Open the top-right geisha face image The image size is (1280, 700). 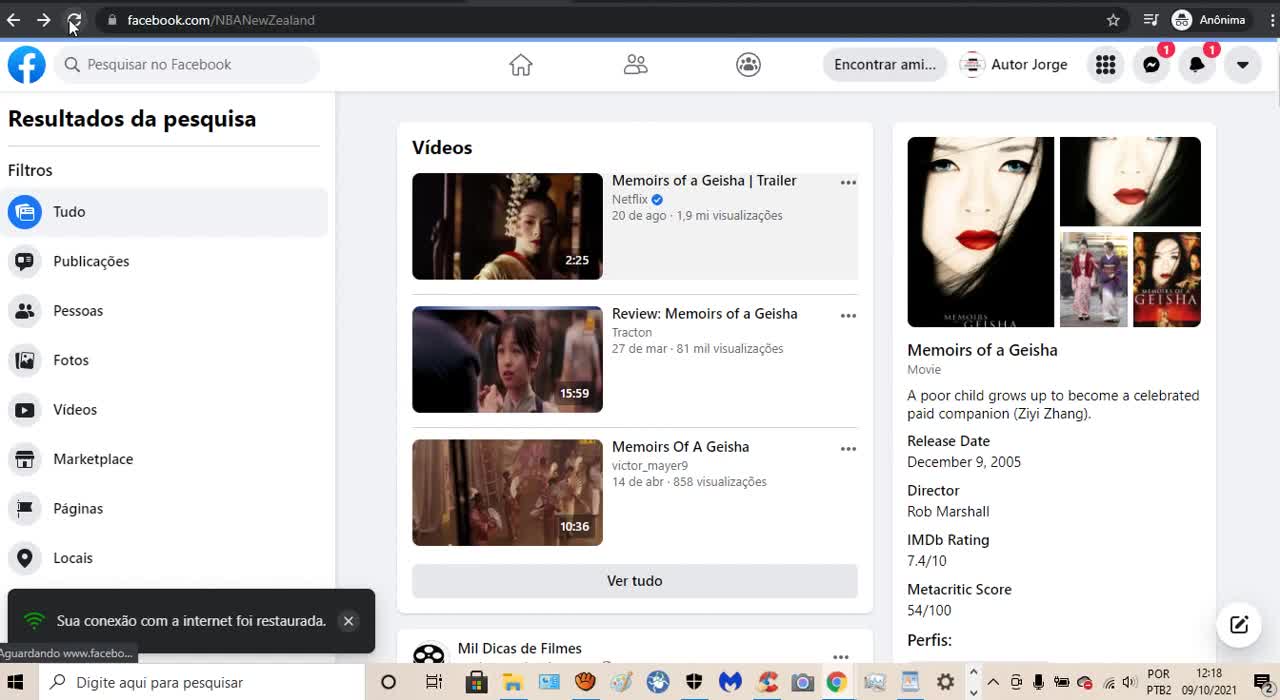tap(1130, 181)
